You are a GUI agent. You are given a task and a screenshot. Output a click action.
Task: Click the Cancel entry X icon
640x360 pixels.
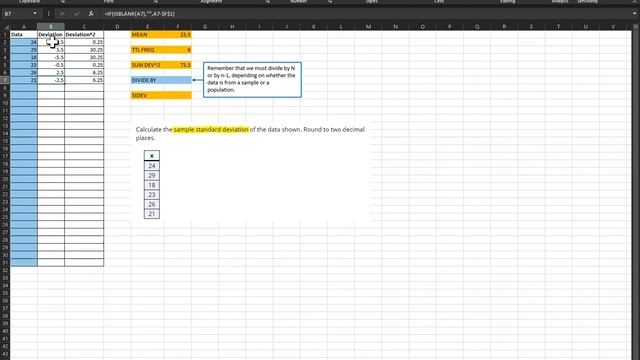62,13
